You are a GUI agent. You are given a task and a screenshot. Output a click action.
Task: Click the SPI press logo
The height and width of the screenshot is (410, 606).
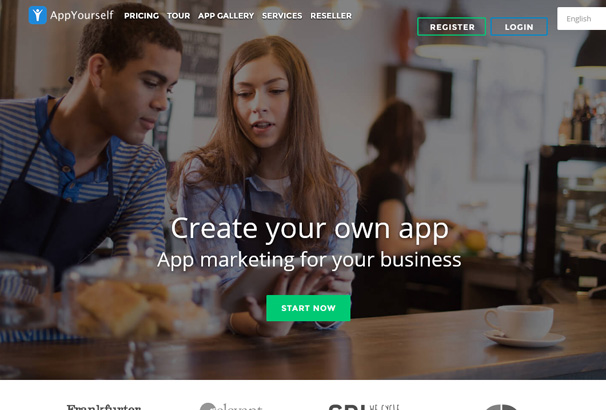pos(364,407)
